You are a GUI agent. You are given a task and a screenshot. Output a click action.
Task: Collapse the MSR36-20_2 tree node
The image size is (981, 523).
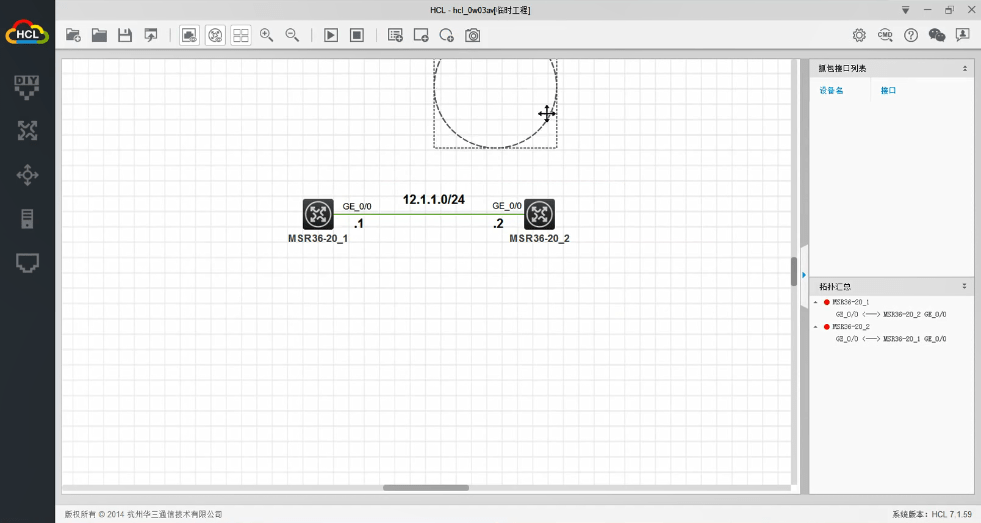click(x=815, y=327)
